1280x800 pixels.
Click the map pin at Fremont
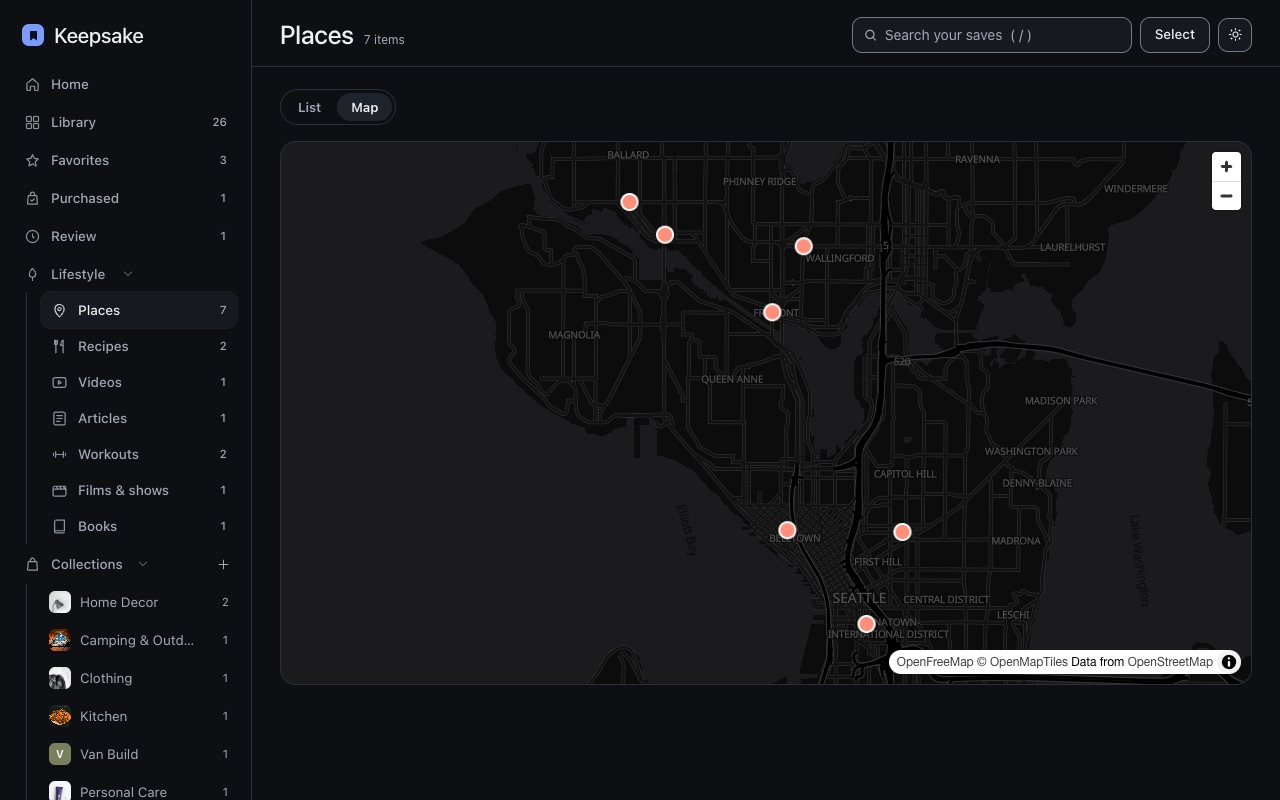(x=772, y=312)
